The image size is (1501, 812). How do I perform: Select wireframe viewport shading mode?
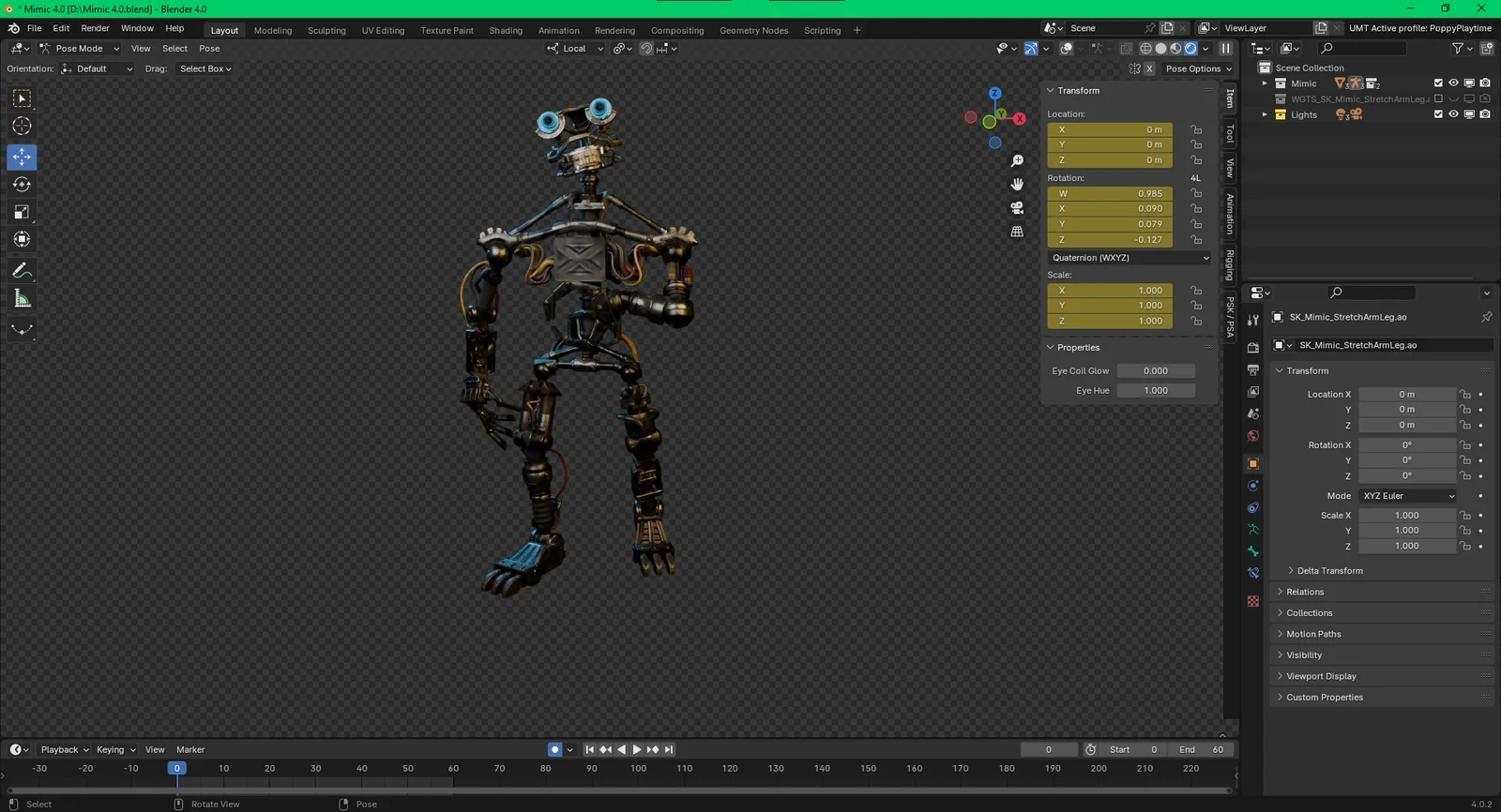[x=1145, y=49]
